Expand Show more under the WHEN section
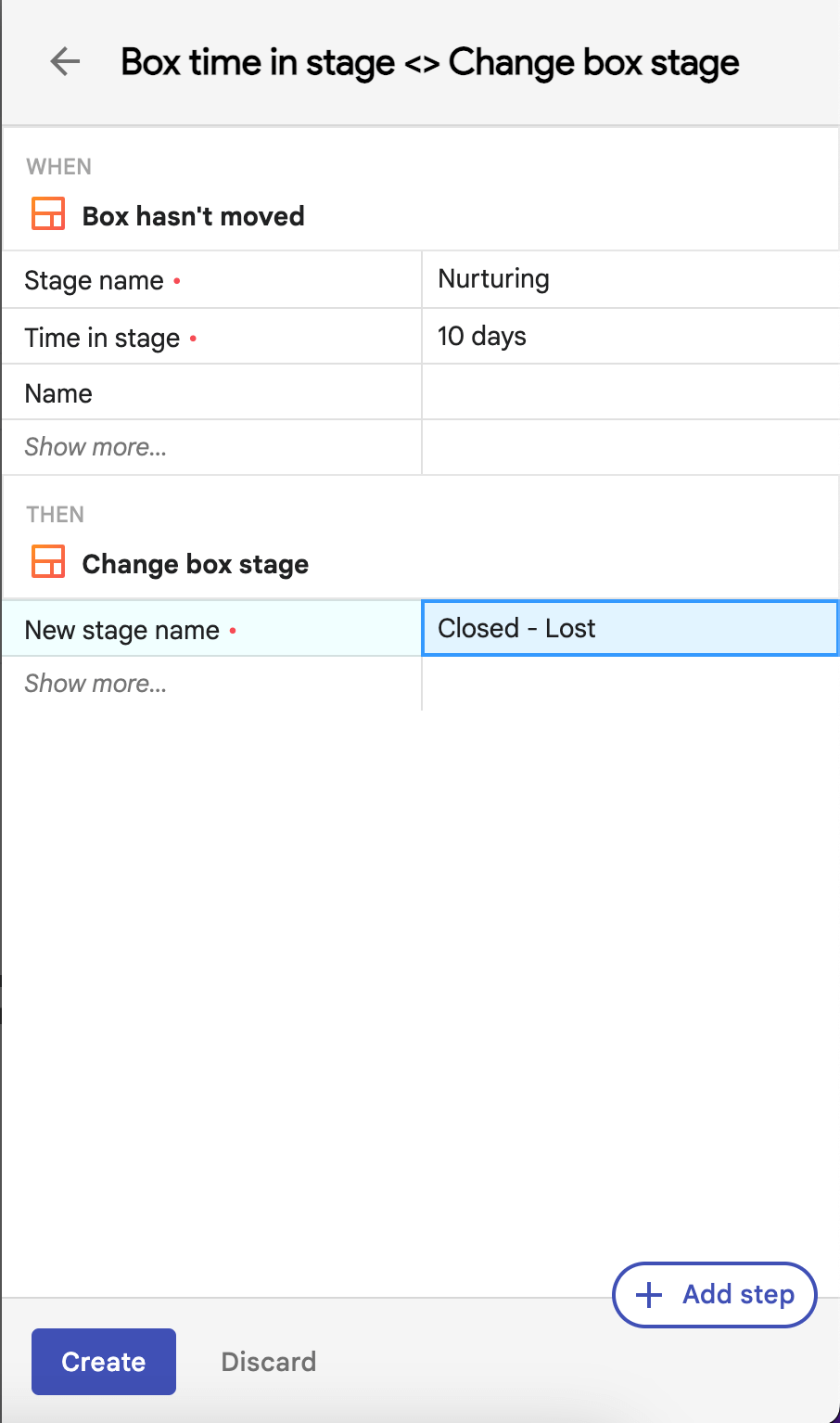Screen dimensions: 840x1423 tap(95, 447)
